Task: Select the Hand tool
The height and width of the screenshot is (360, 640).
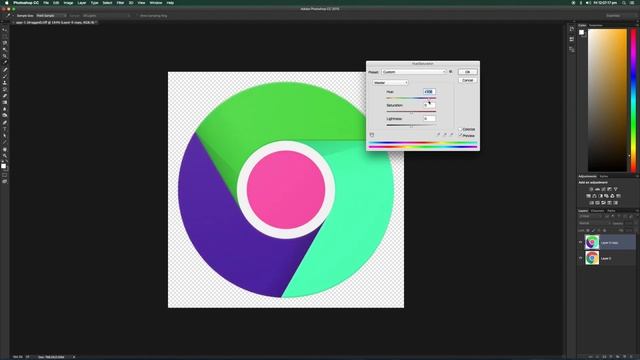Action: click(4, 149)
